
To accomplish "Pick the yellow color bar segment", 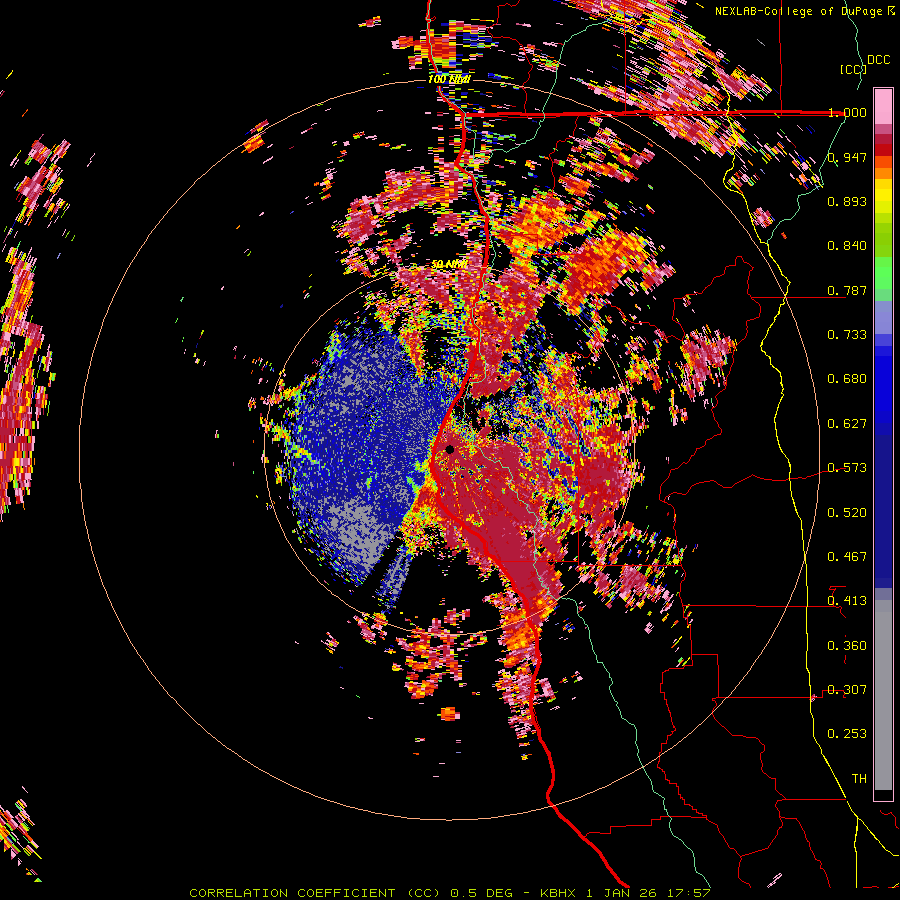I will pos(883,196).
